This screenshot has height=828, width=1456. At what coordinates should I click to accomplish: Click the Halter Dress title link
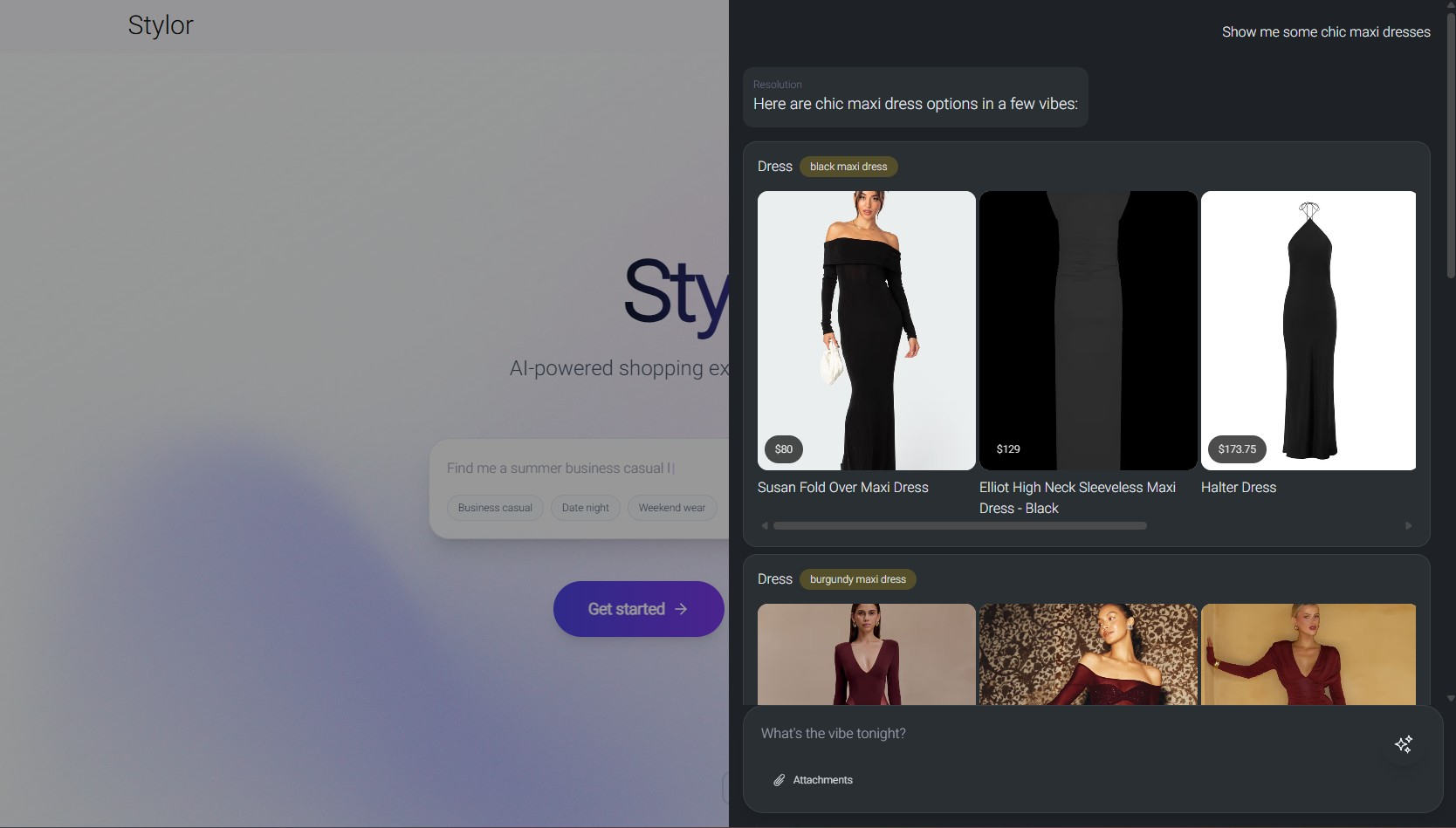[1238, 488]
